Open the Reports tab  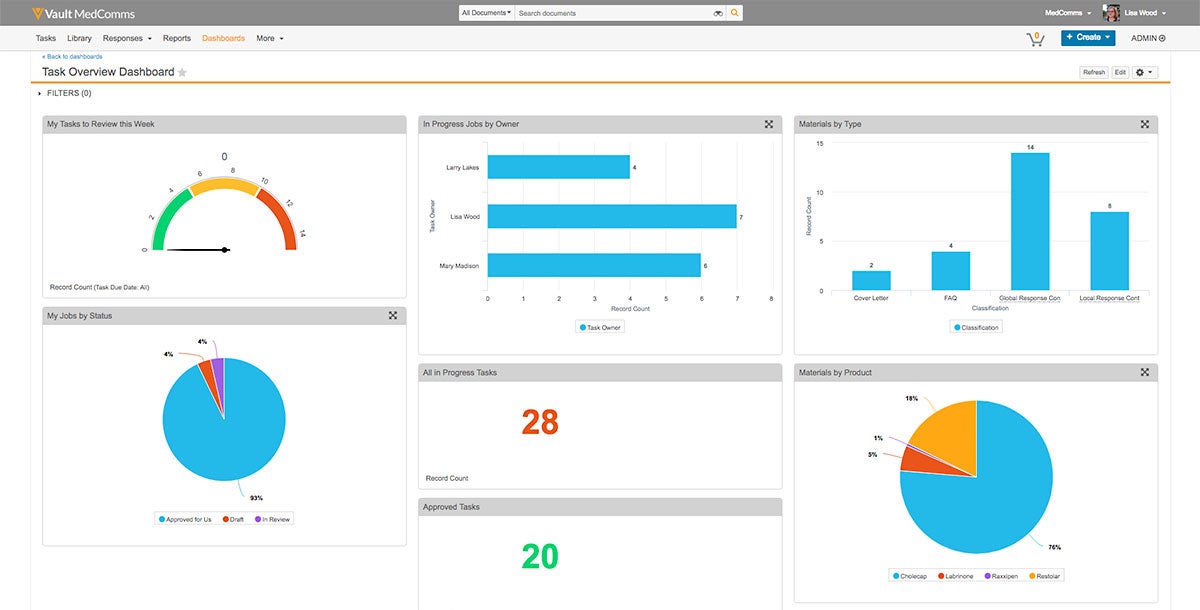pos(176,38)
